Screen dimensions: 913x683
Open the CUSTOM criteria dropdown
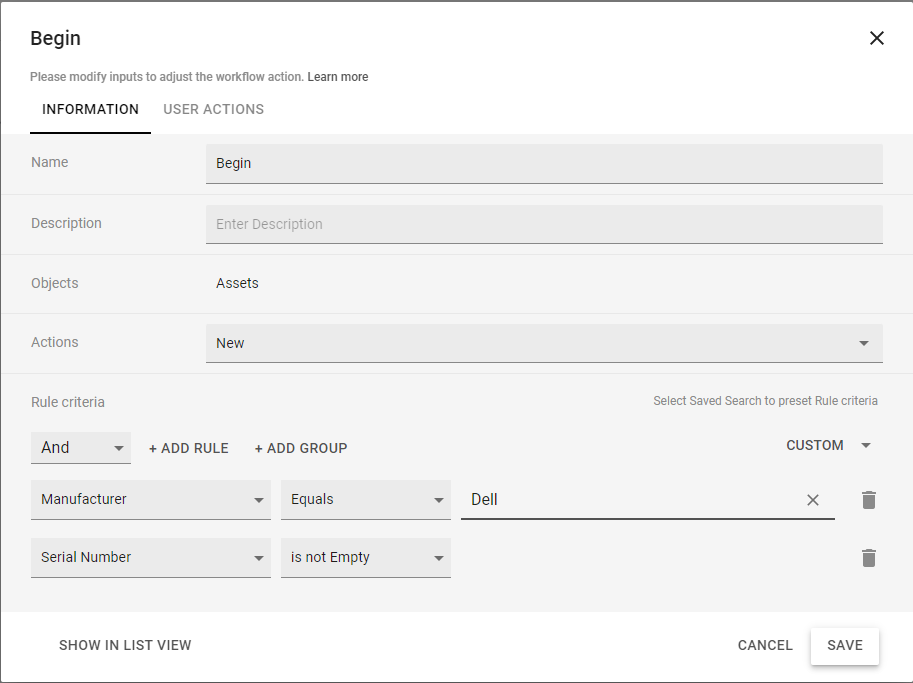click(x=828, y=445)
